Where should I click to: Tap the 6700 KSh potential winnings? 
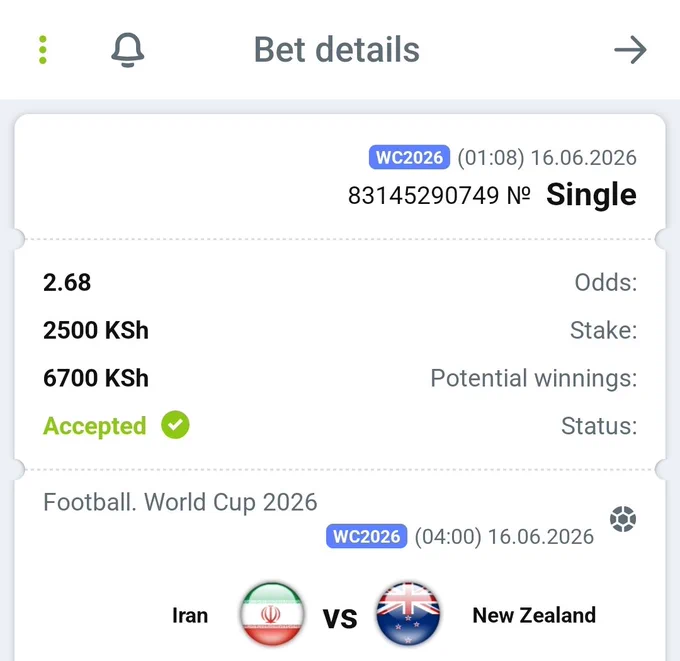click(x=96, y=378)
